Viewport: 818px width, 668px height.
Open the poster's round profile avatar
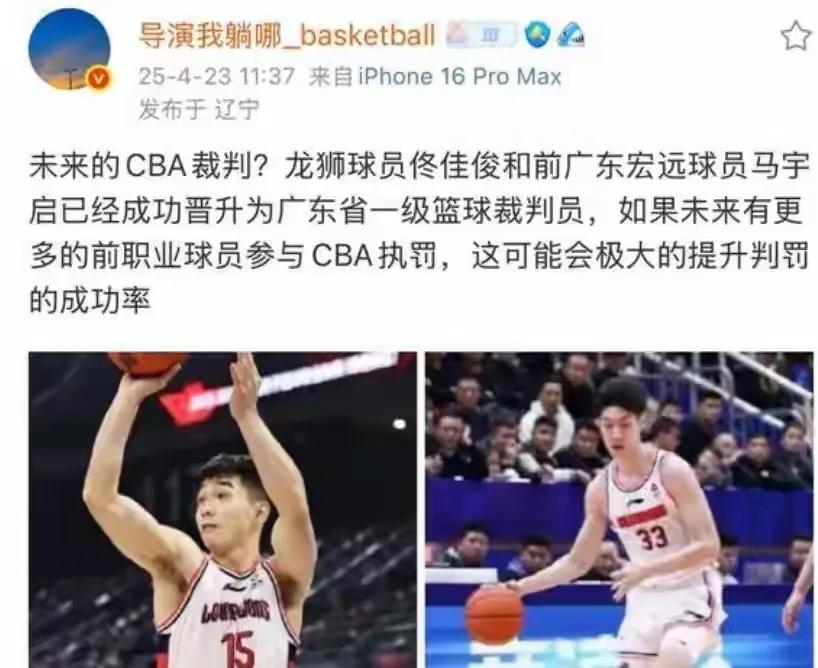(69, 50)
